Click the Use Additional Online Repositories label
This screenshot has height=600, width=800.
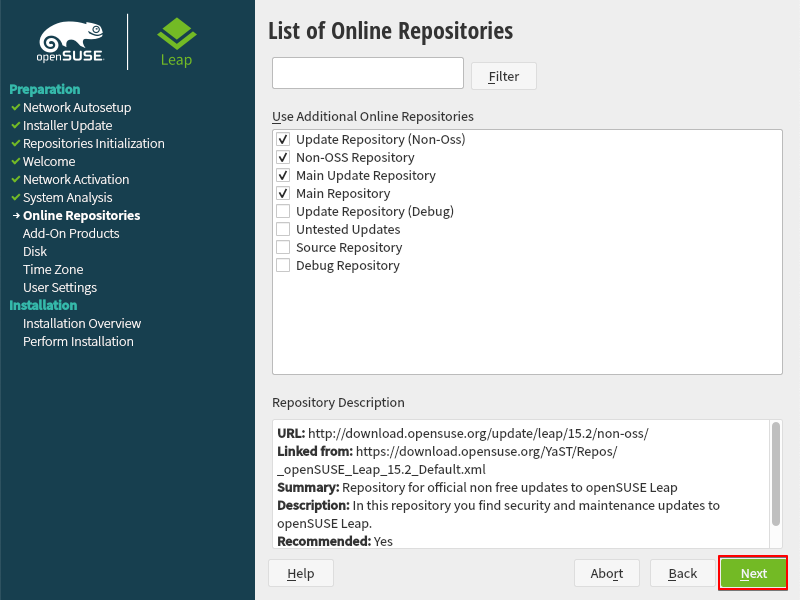pos(373,116)
